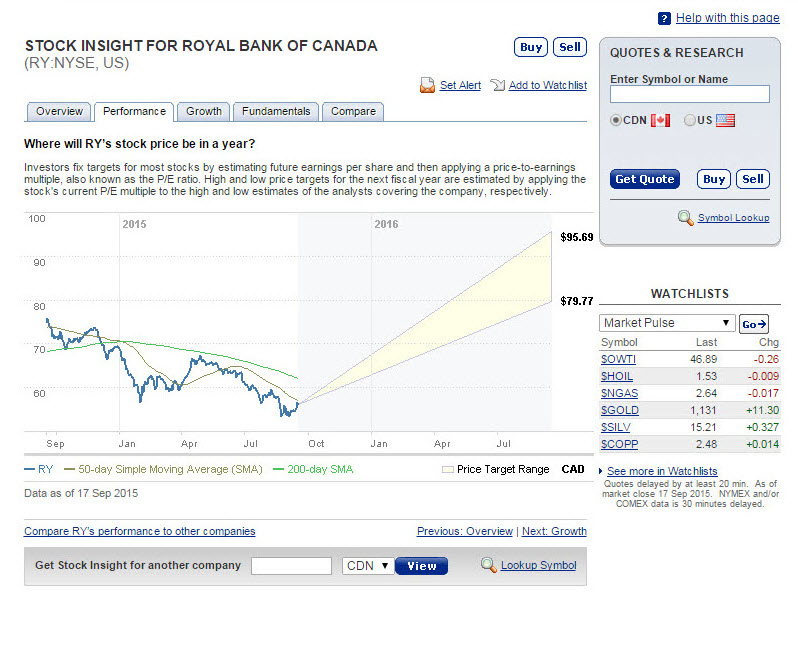Click Buy button in Quotes & Research
This screenshot has height=646, width=798.
click(714, 179)
